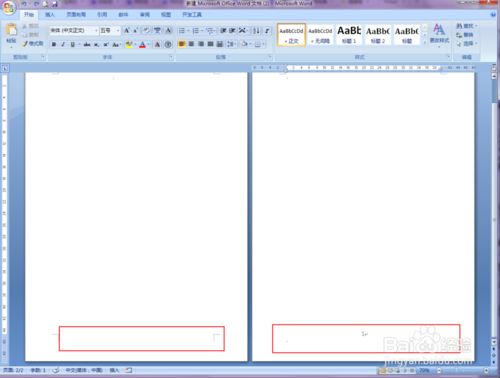Toggle Align Right
Screen dimensions: 500x378
tap(201, 44)
